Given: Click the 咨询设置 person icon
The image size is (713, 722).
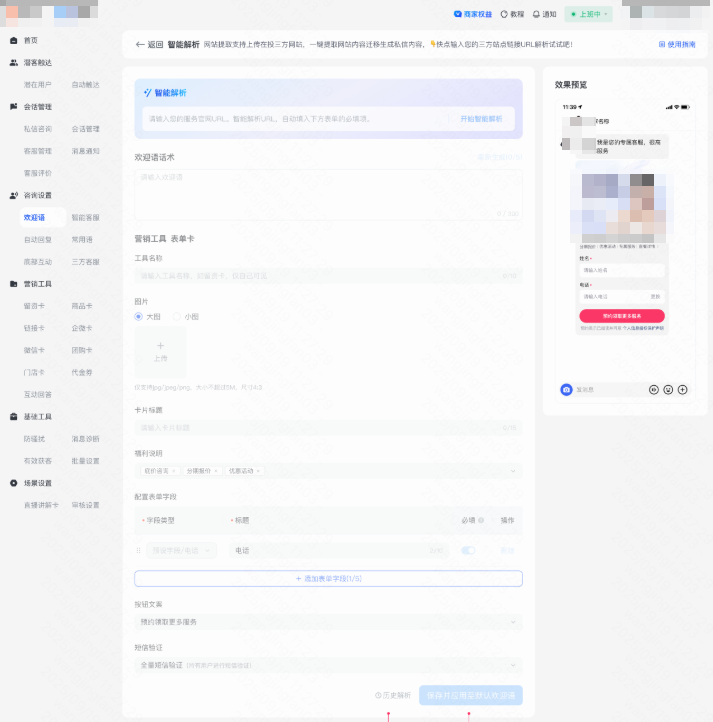Looking at the screenshot, I should 13,195.
